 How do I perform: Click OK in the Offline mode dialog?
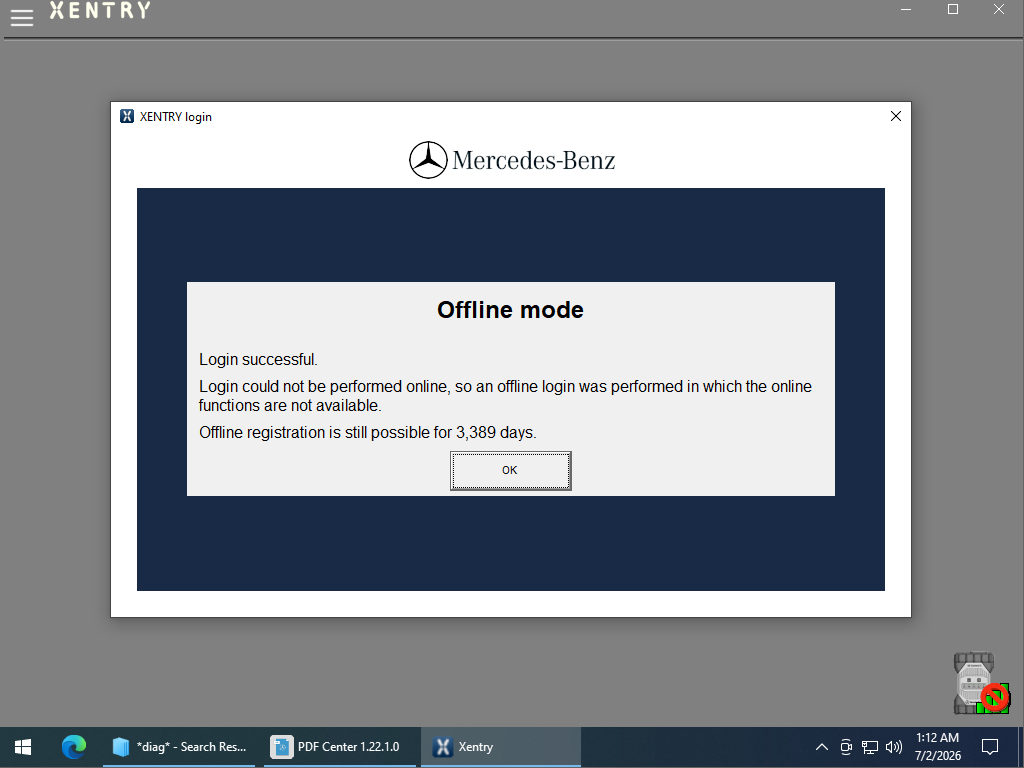pos(510,470)
